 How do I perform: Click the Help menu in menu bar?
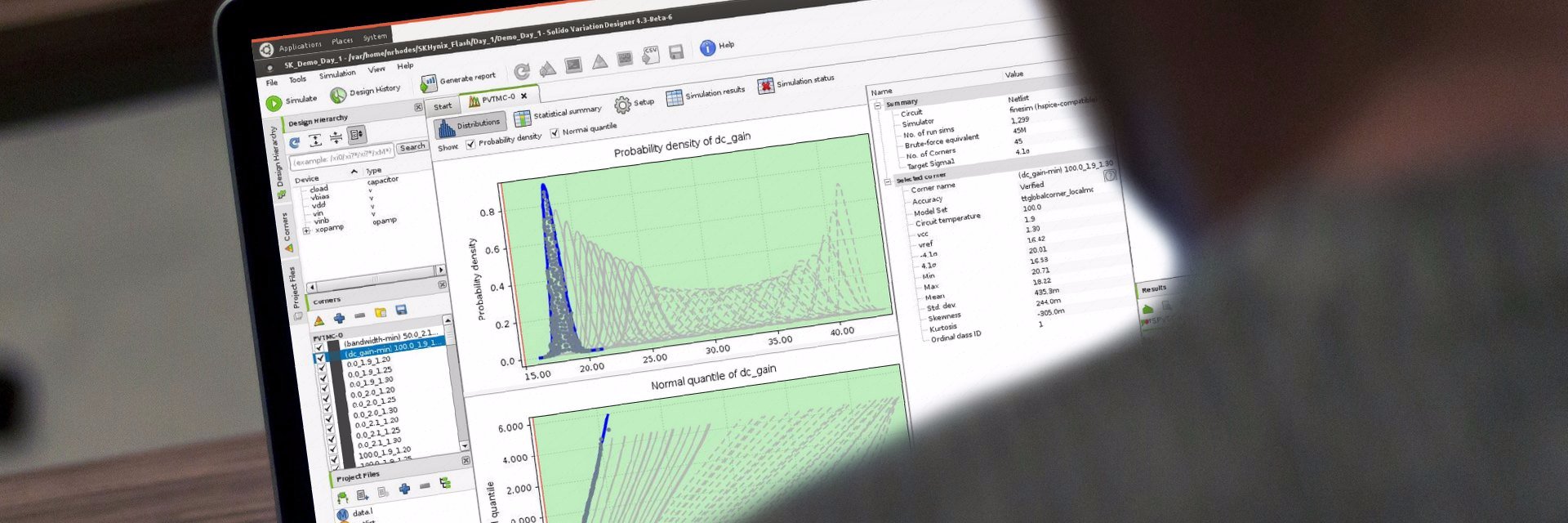(405, 66)
